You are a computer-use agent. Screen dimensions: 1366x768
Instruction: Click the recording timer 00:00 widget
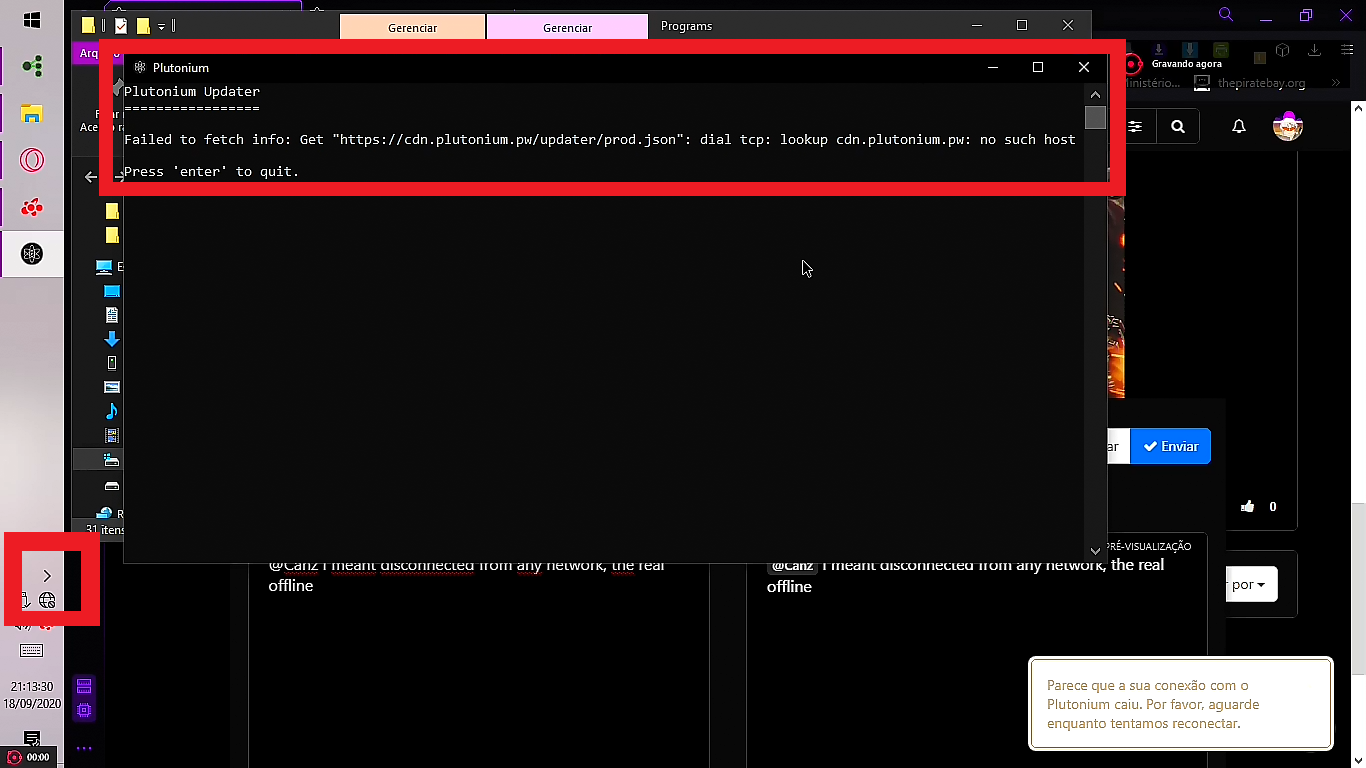29,757
